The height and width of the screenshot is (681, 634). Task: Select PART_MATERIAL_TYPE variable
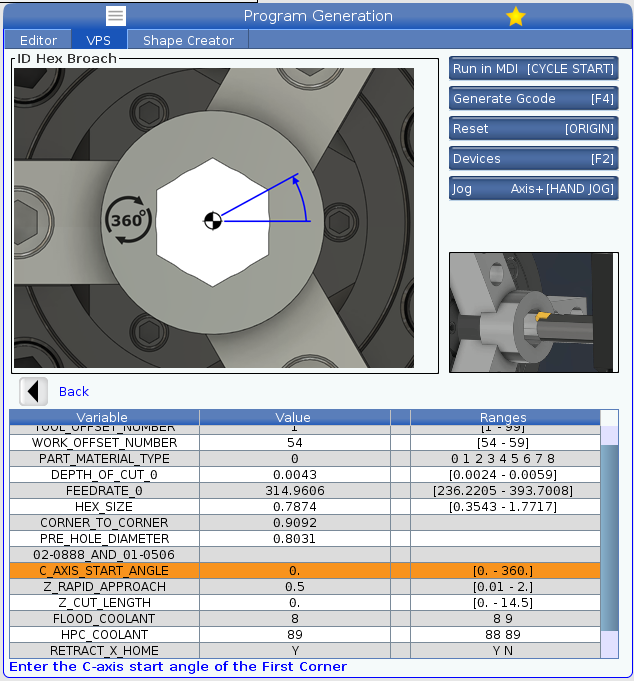(x=104, y=459)
